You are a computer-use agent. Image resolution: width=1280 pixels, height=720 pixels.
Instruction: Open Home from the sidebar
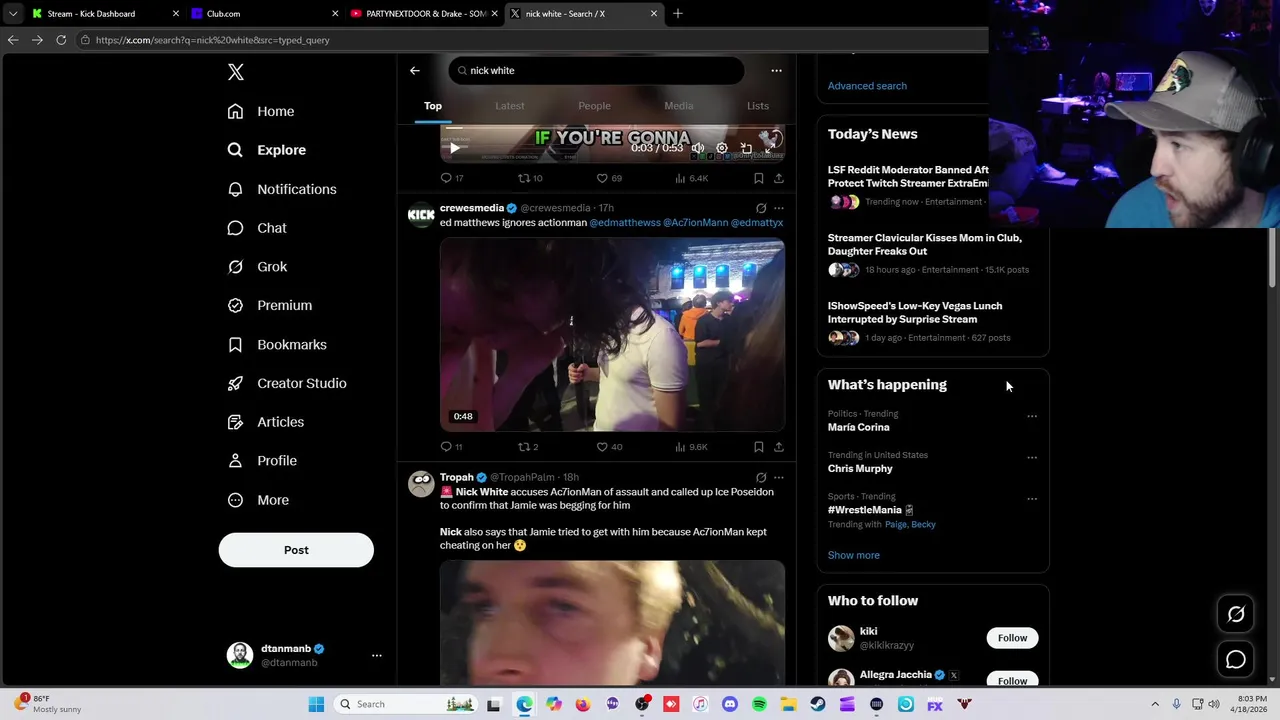click(261, 111)
